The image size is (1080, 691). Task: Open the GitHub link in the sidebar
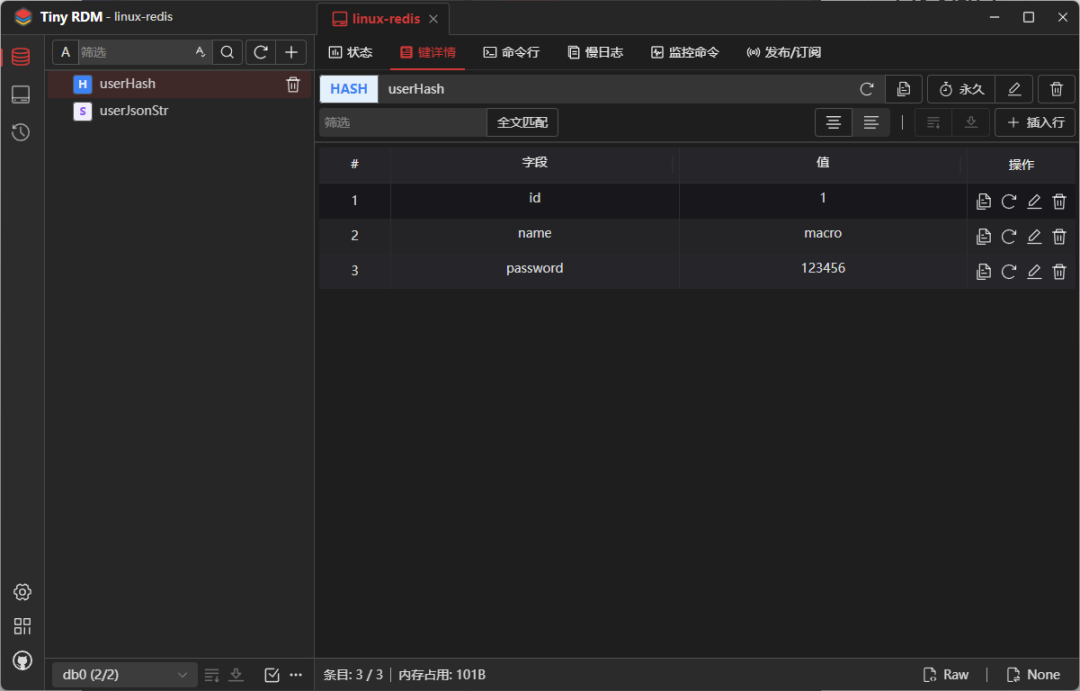coord(22,660)
